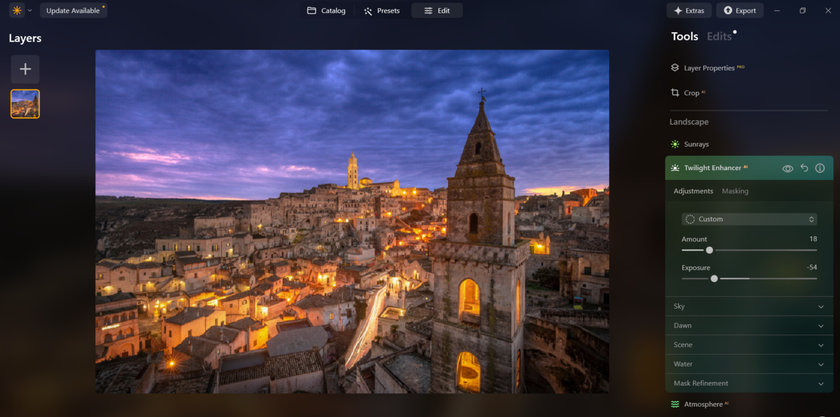The width and height of the screenshot is (840, 417).
Task: Click the Export button
Action: [x=740, y=10]
